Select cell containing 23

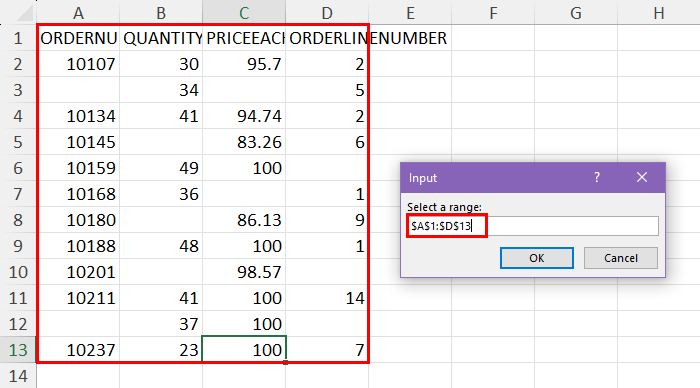(161, 350)
